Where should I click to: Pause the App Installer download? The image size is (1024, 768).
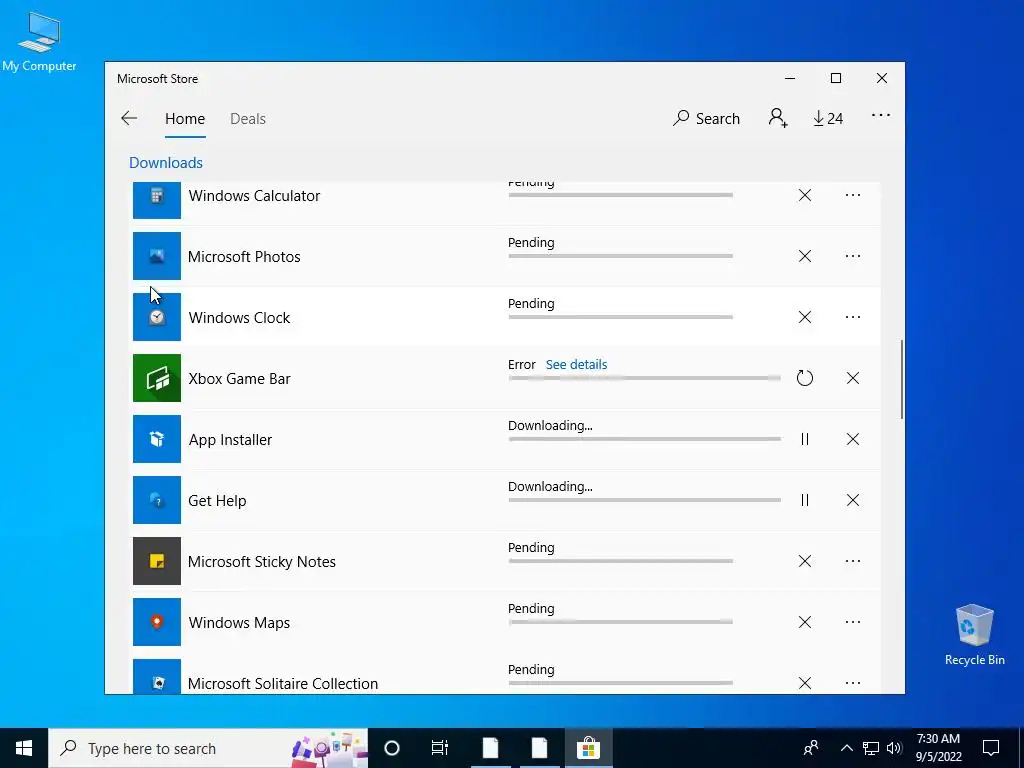[805, 439]
